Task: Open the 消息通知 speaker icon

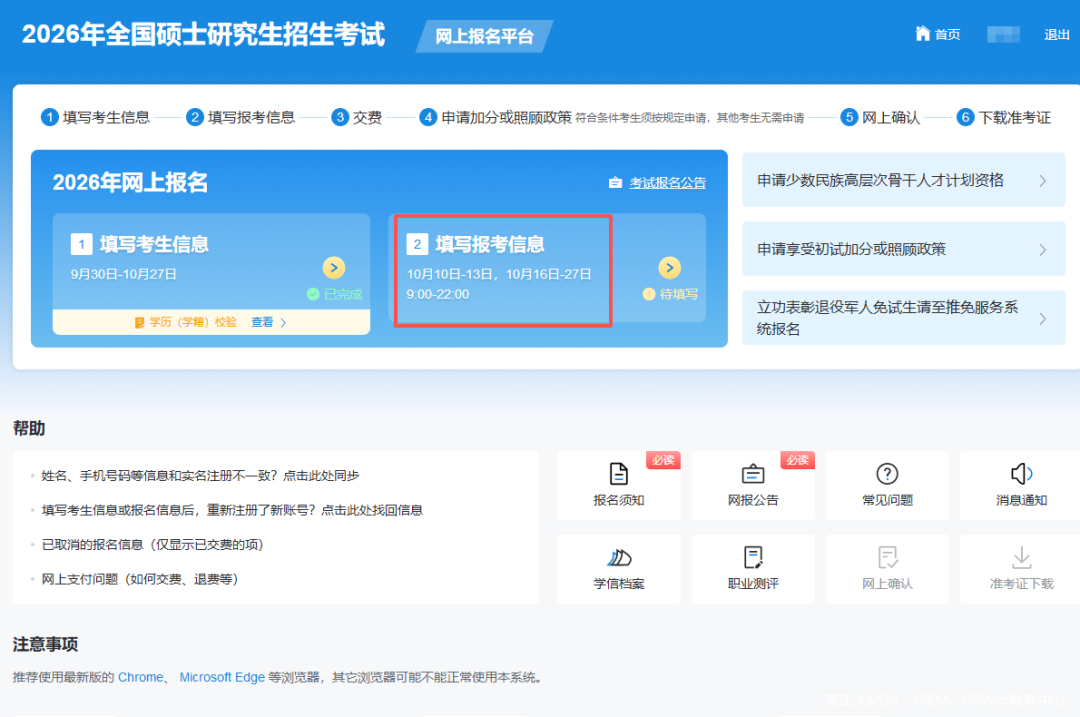Action: 1021,474
